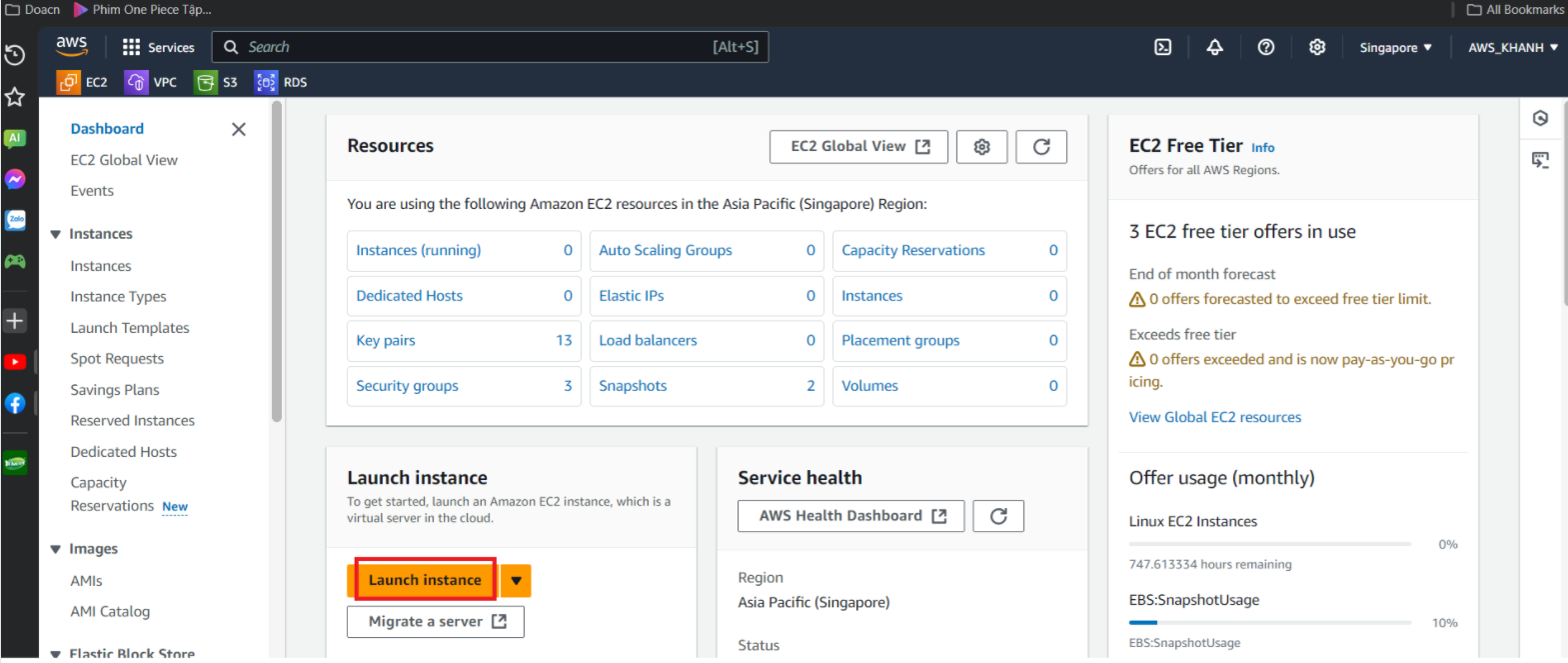Click the EBS:SnapshotUsage progress bar
Screen dimensions: 1568x663
coord(1269,623)
